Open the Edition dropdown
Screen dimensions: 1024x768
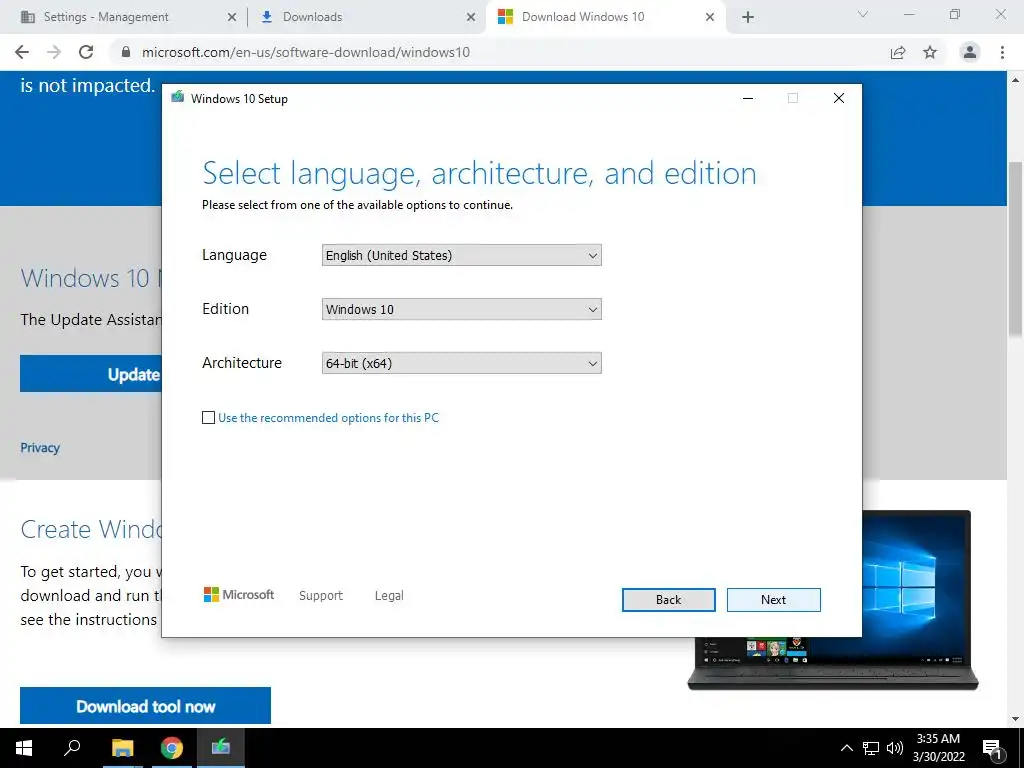tap(462, 310)
